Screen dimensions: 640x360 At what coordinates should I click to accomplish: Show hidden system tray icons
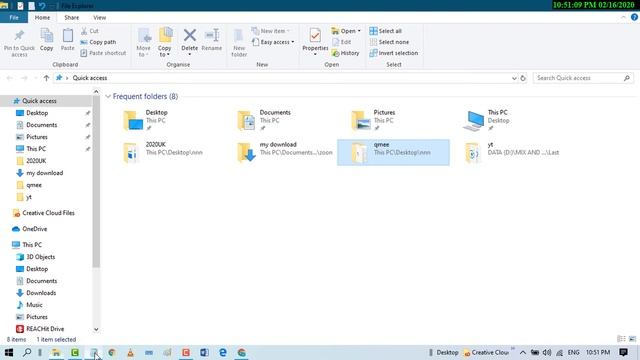pos(523,352)
